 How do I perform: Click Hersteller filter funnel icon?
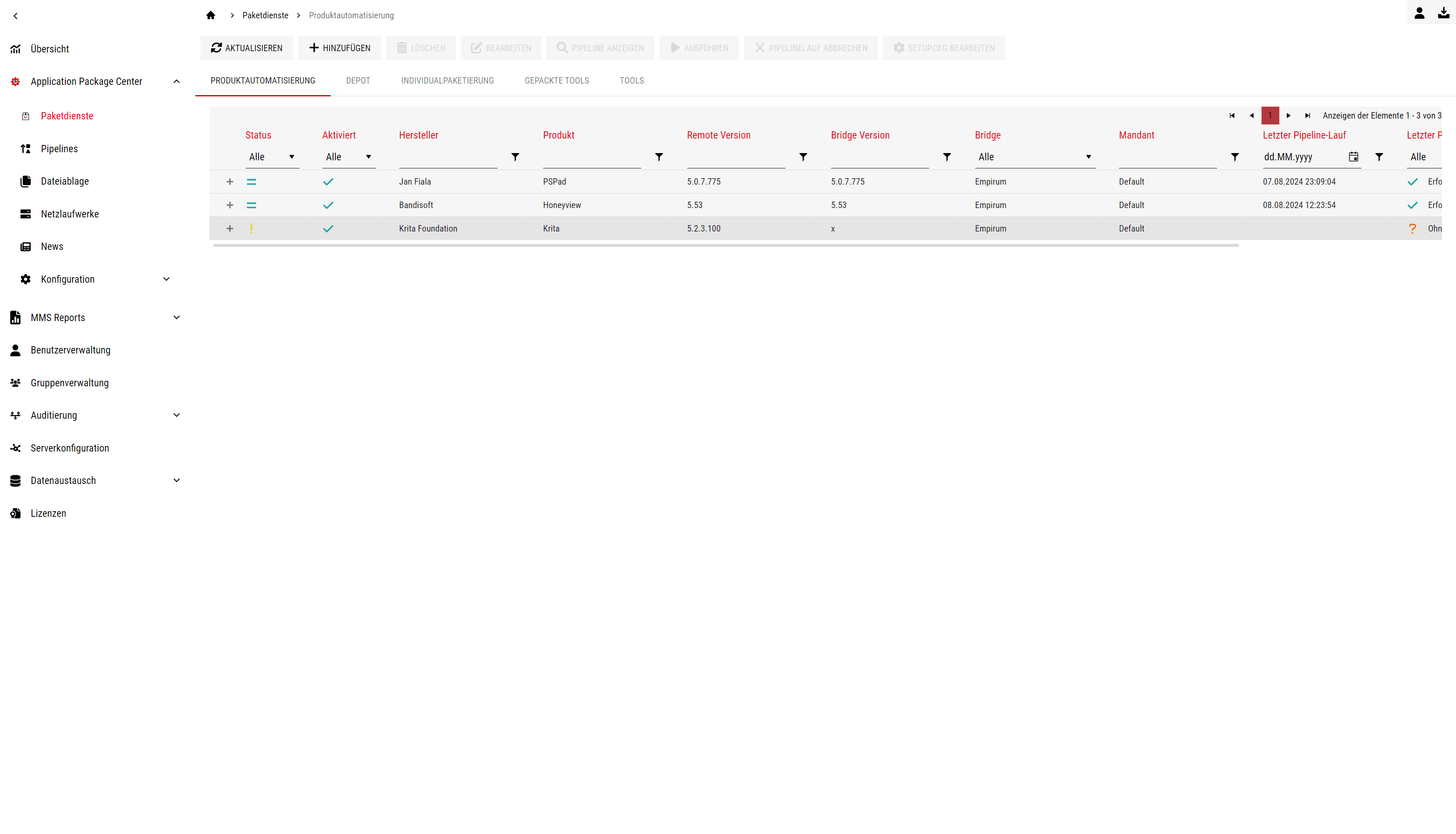(515, 157)
